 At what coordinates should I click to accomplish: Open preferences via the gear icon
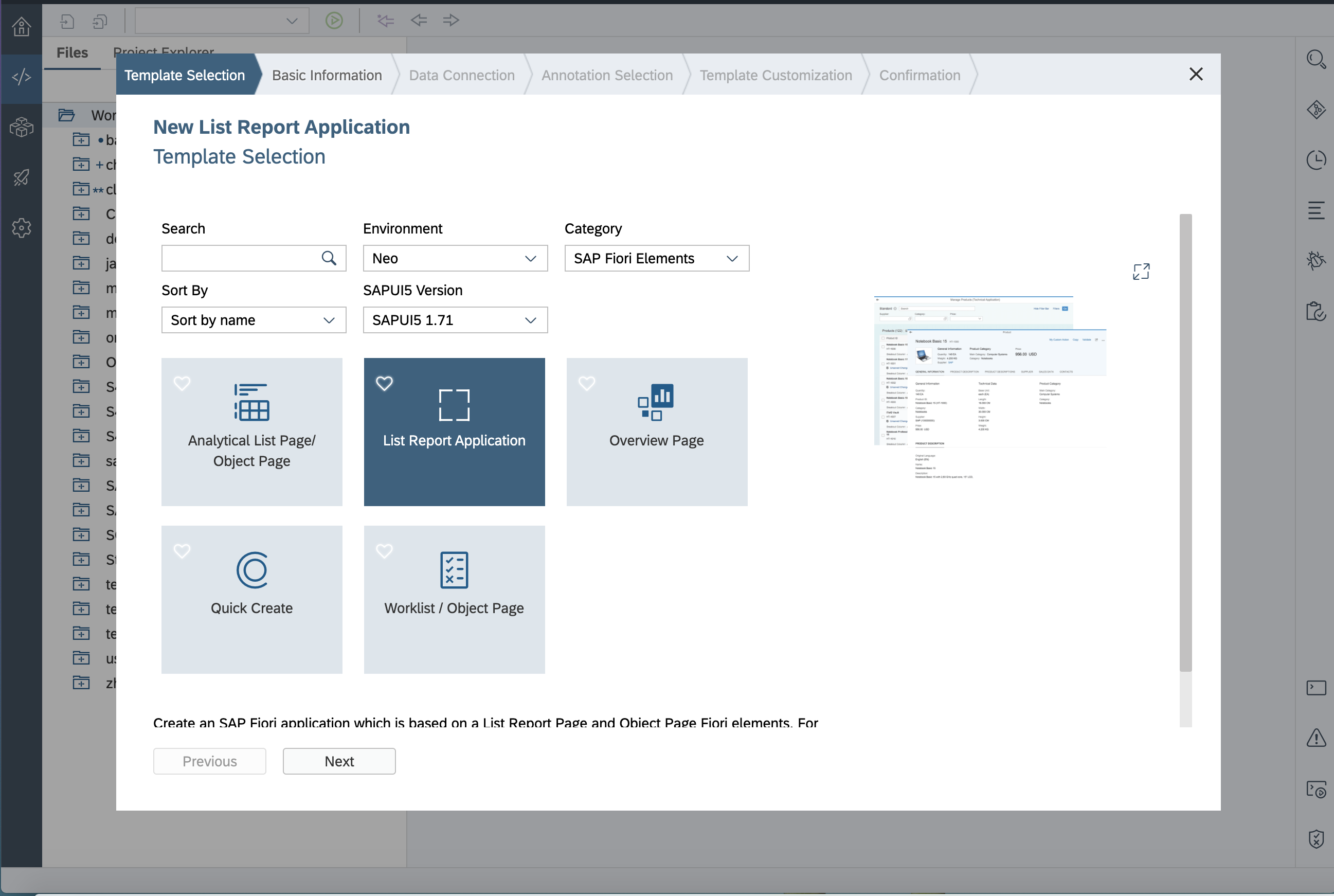coord(21,228)
